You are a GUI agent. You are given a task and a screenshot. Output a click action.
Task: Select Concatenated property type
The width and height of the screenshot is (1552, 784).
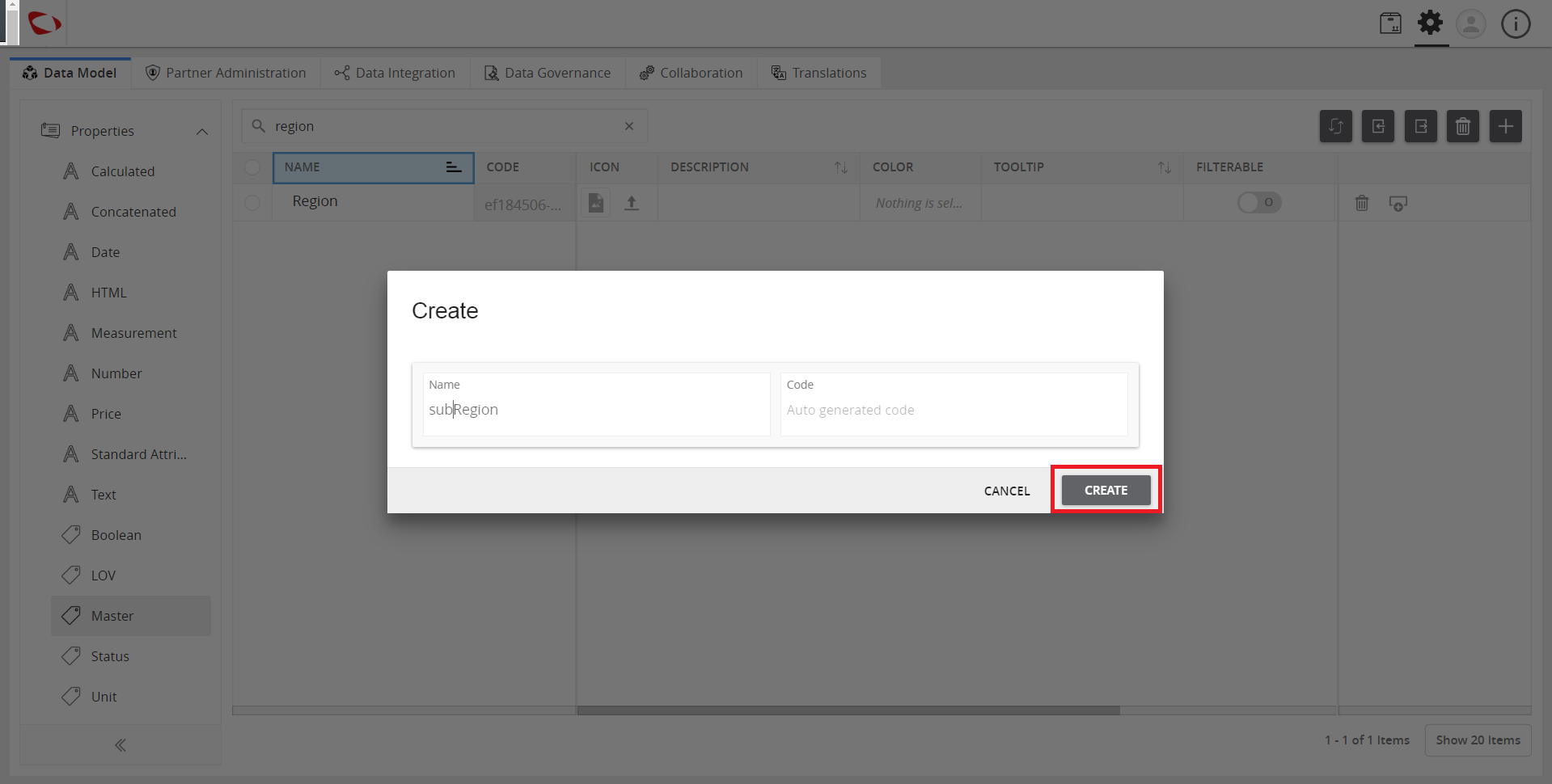[x=130, y=212]
